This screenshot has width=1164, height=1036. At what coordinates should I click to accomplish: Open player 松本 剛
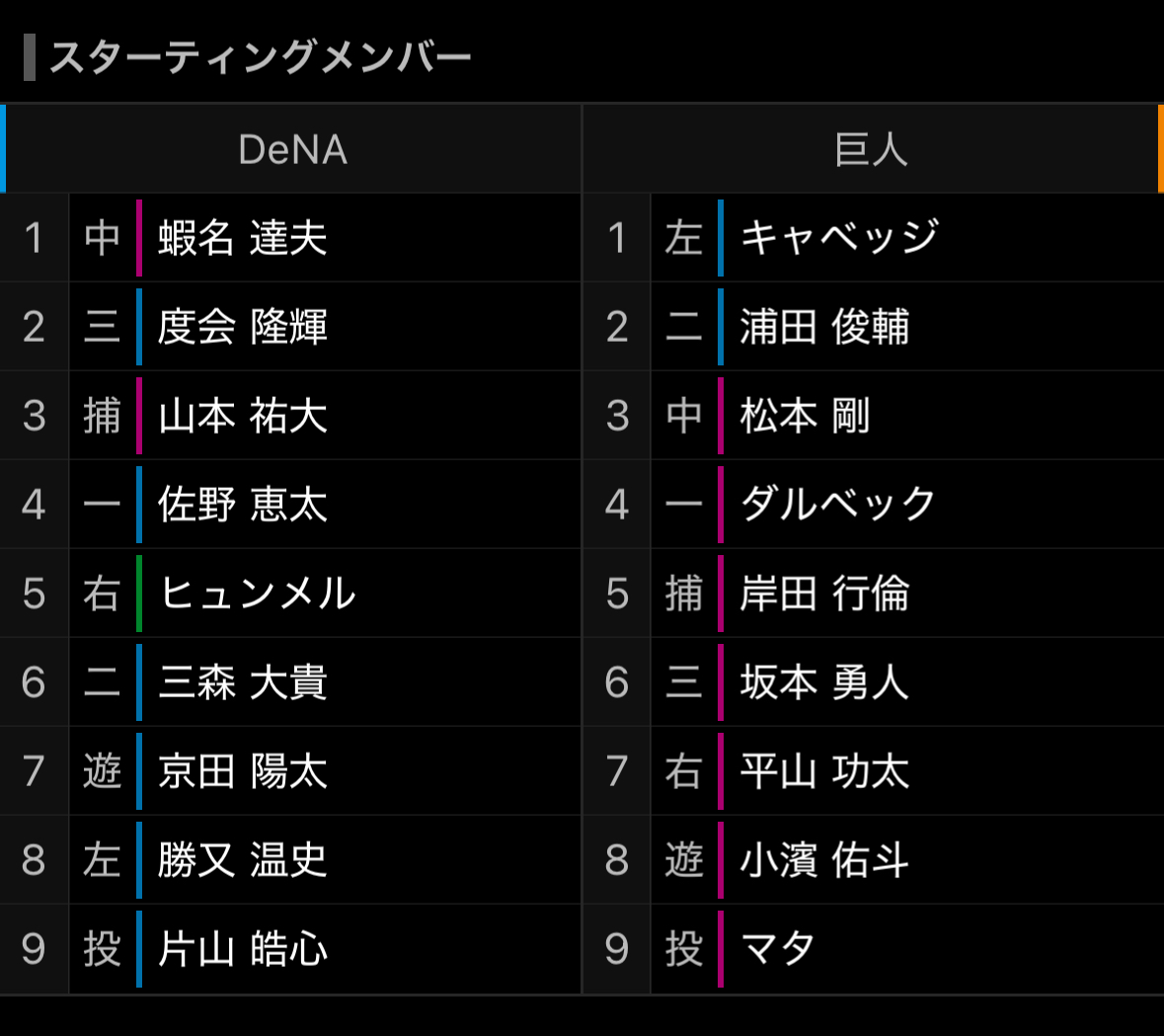point(806,416)
